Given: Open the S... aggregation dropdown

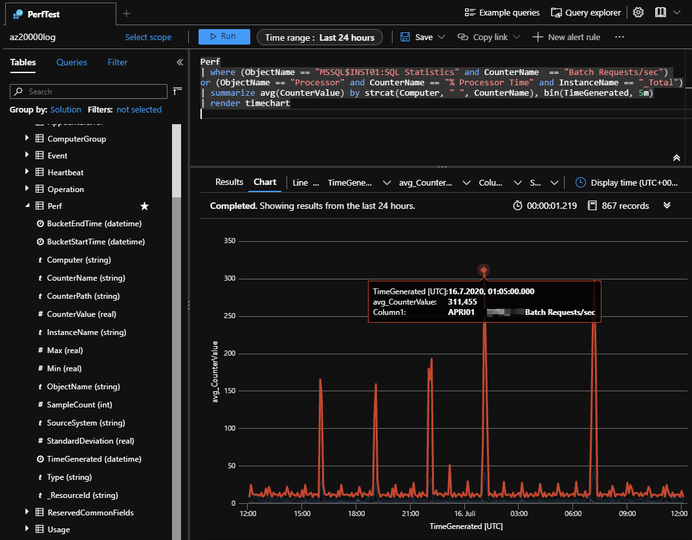Looking at the screenshot, I should click(544, 183).
